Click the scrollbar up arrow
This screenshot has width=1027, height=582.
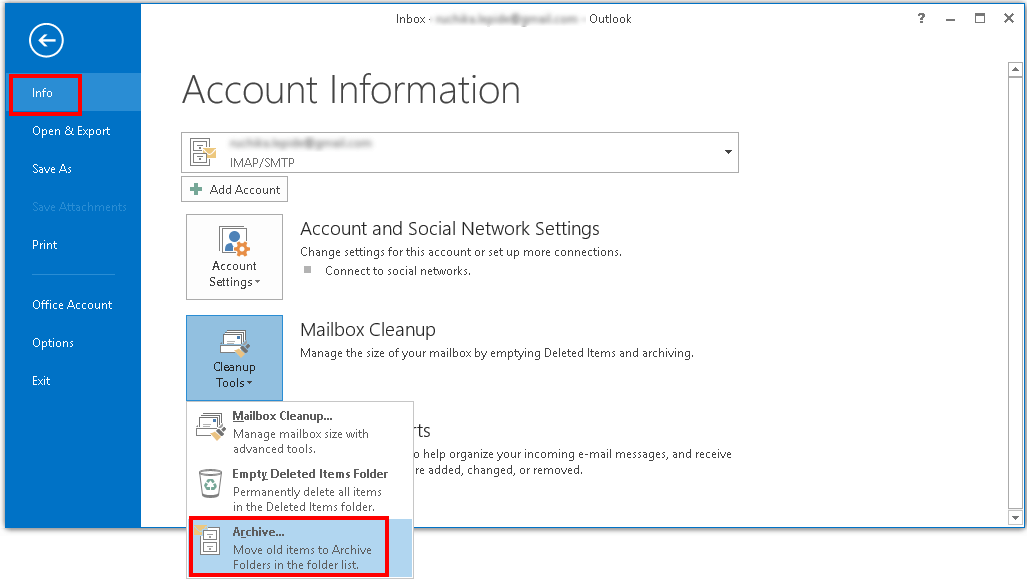[1015, 69]
